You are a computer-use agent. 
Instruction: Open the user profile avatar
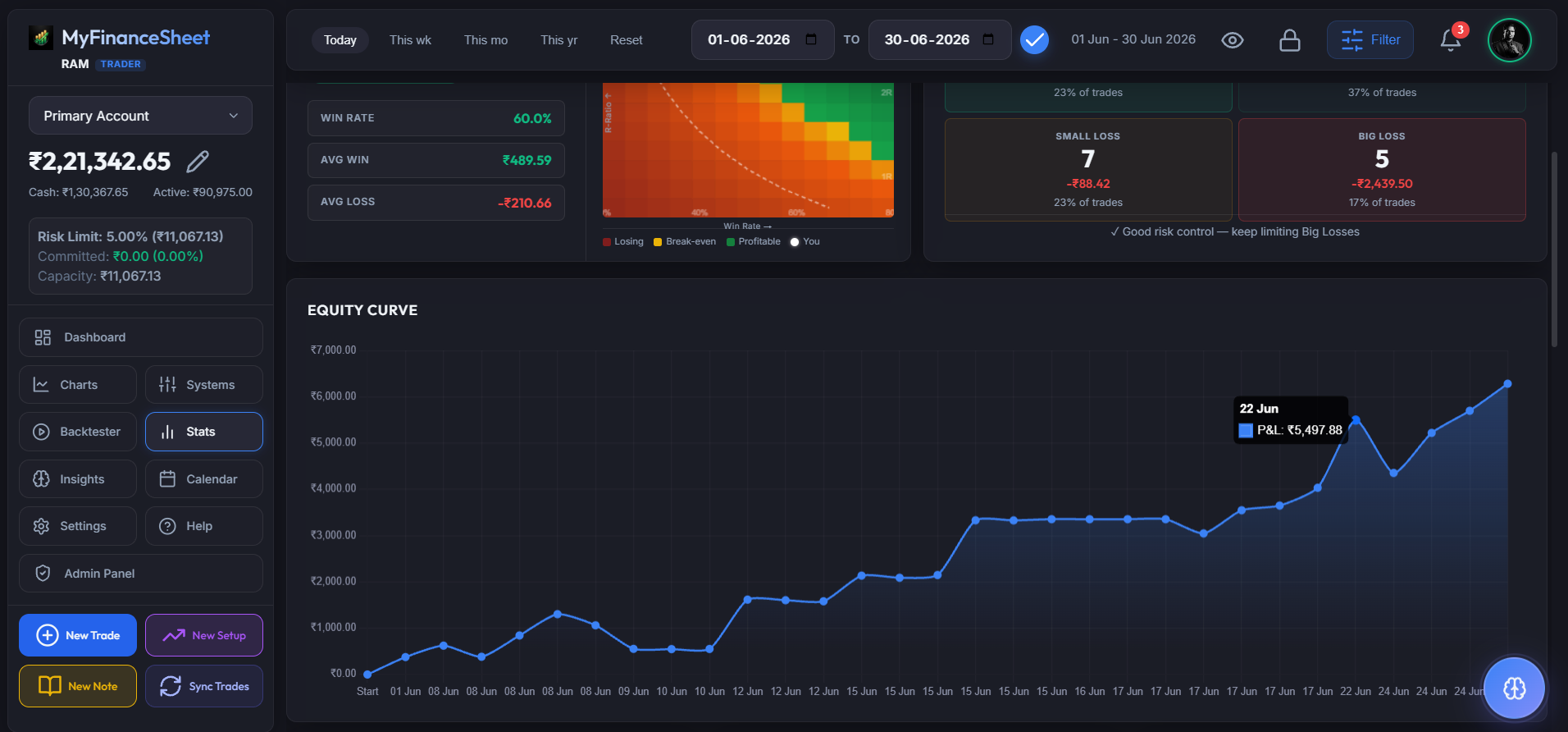pos(1510,40)
